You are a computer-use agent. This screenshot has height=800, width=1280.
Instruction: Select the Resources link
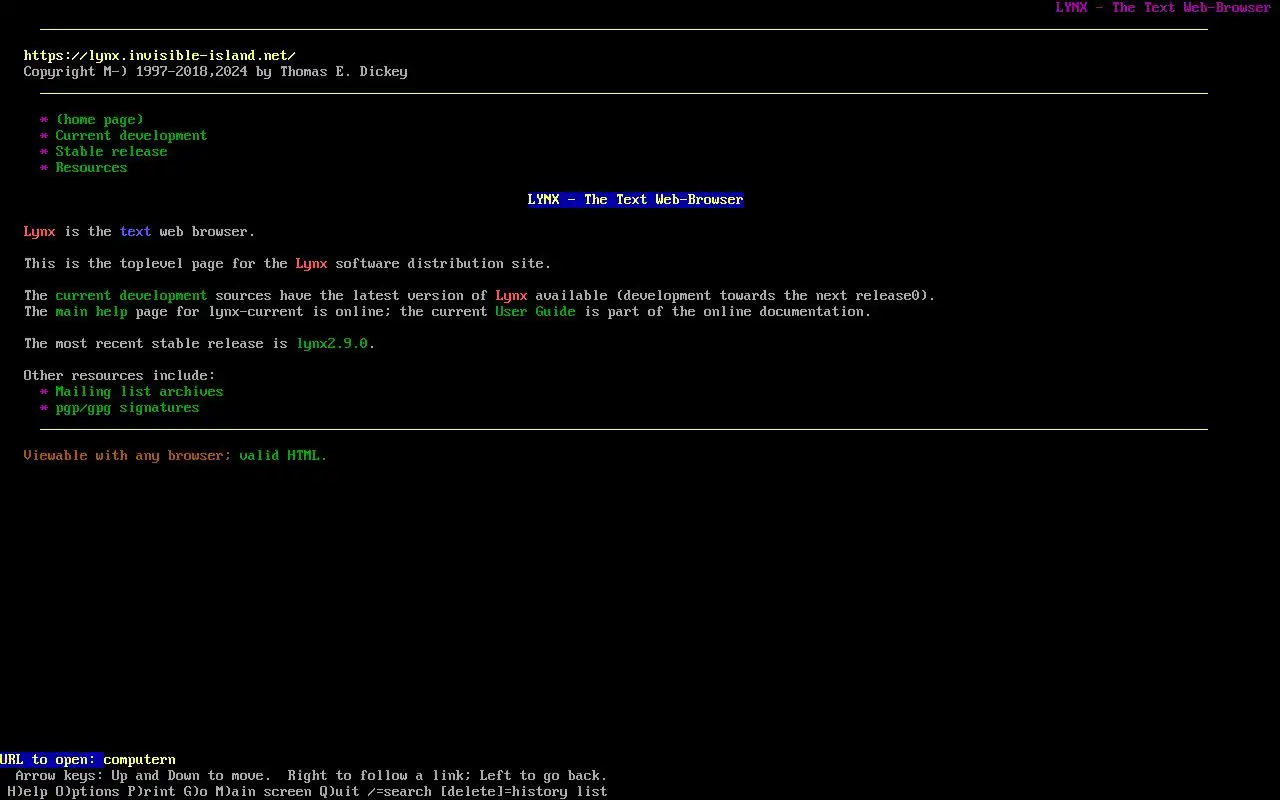pyautogui.click(x=92, y=168)
